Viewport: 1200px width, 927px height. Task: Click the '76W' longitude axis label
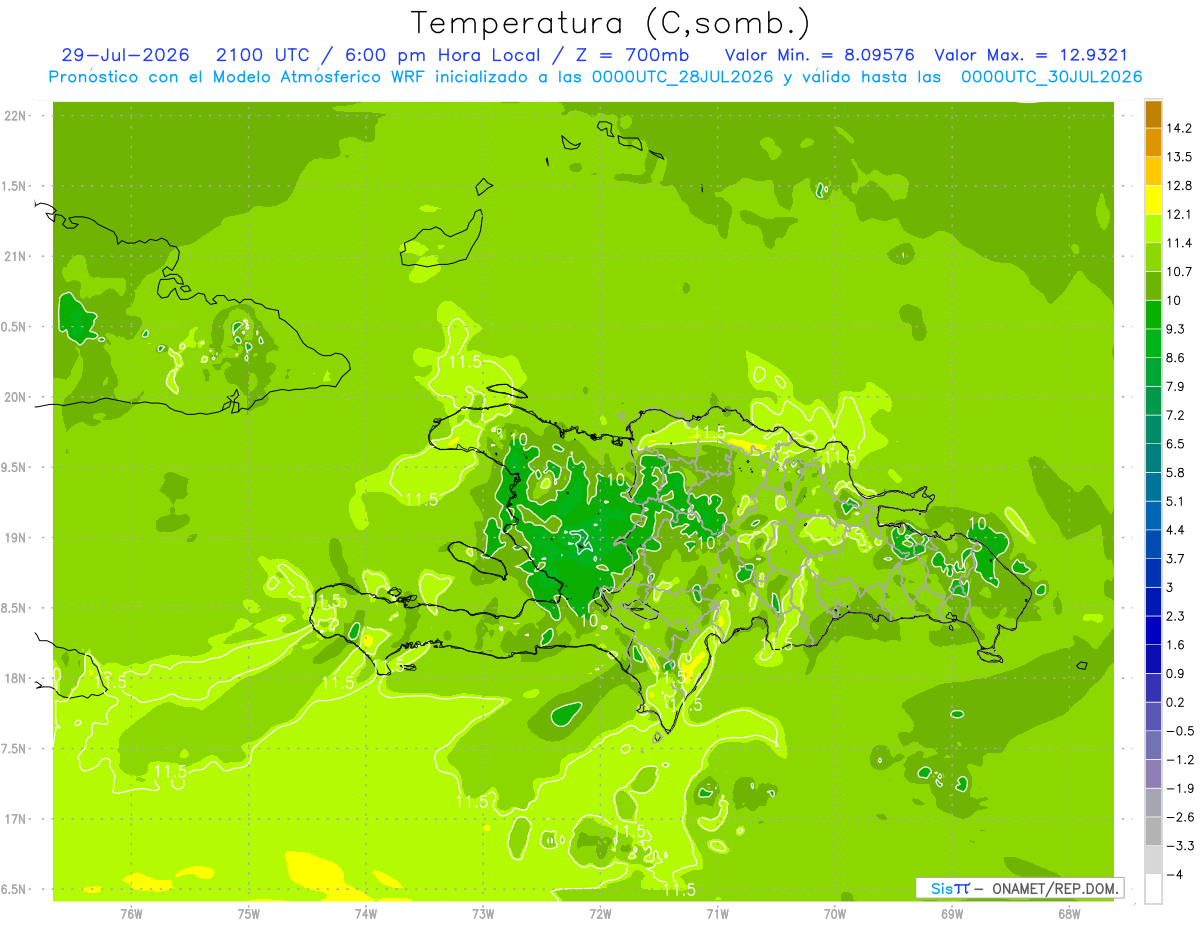131,913
